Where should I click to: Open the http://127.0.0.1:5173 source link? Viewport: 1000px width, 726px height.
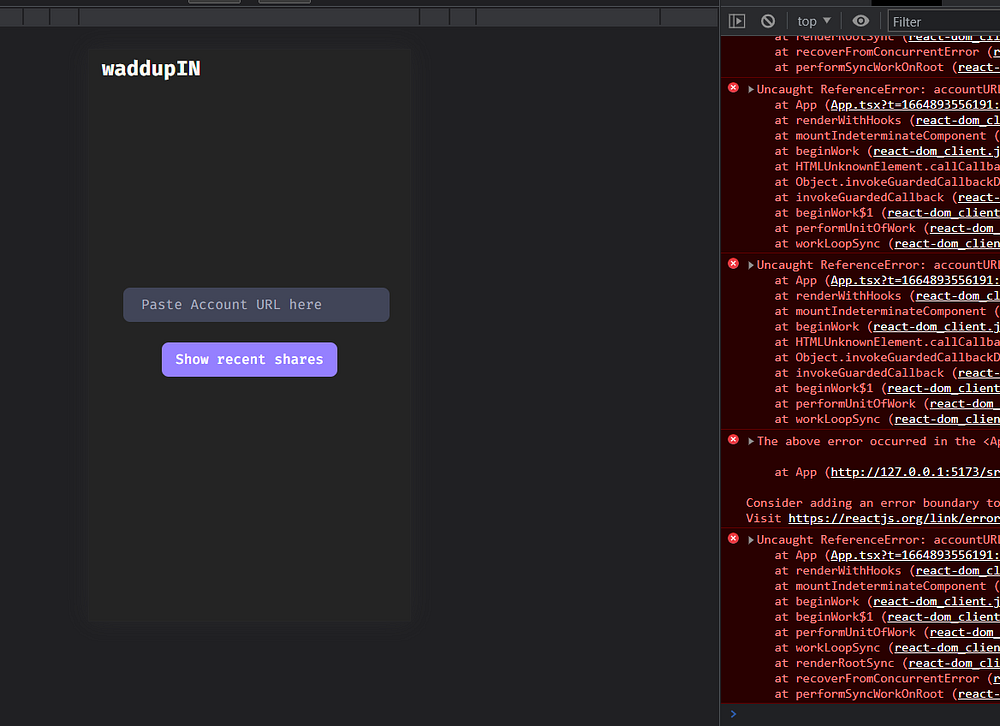coord(915,472)
